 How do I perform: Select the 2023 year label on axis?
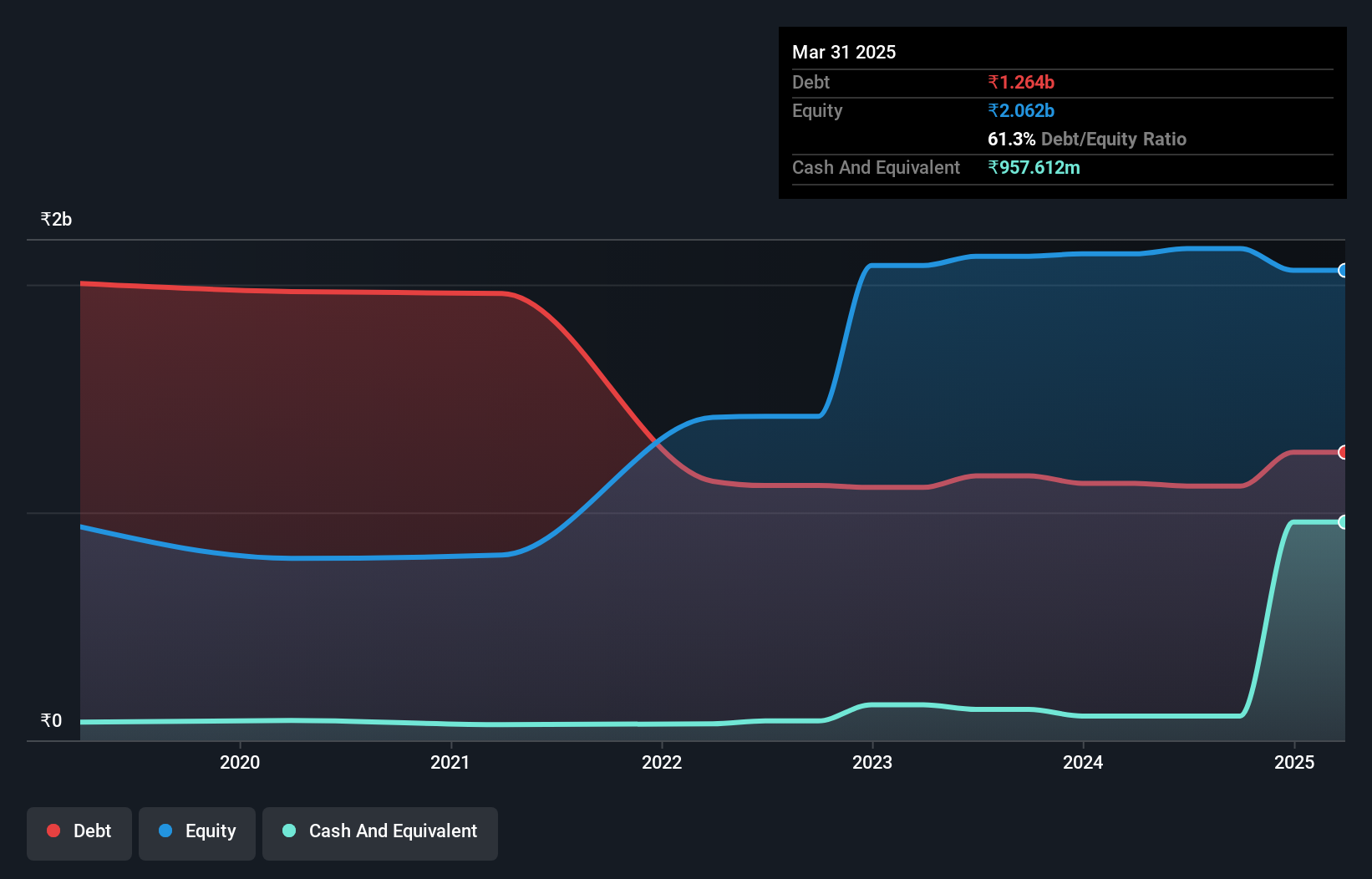pos(871,762)
